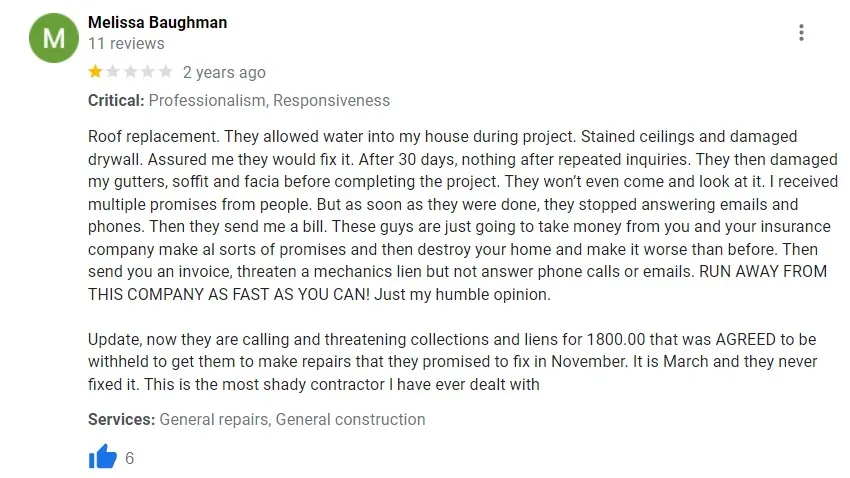This screenshot has height=478, width=850.
Task: Select the fourth gray rating star
Action: point(148,72)
